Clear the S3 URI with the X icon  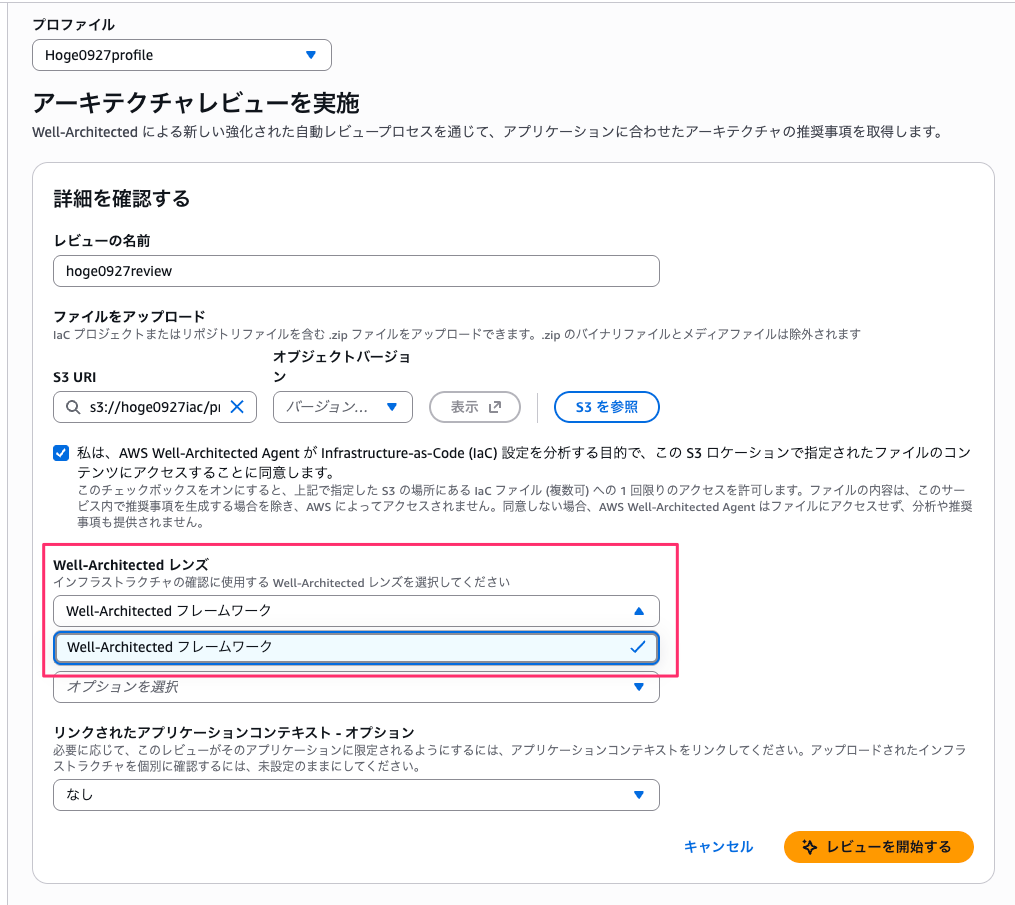point(238,407)
